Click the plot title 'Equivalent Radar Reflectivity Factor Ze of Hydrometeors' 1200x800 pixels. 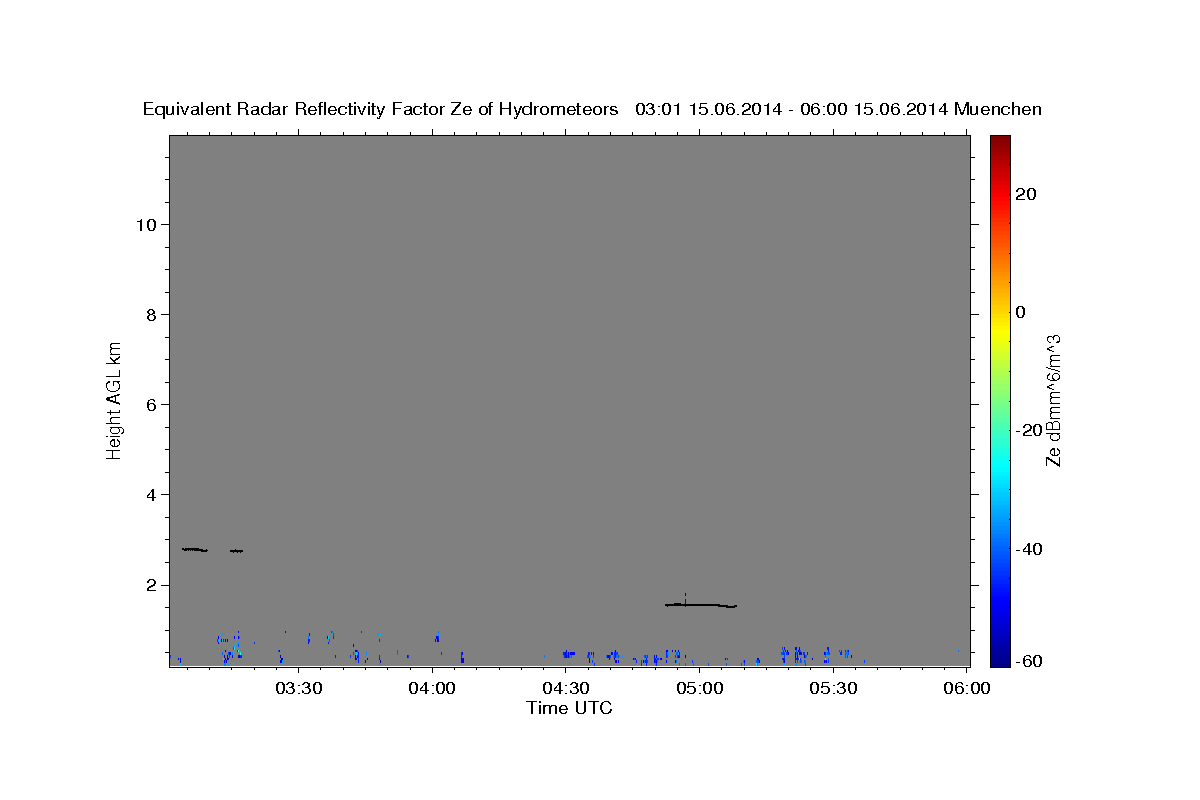[381, 109]
